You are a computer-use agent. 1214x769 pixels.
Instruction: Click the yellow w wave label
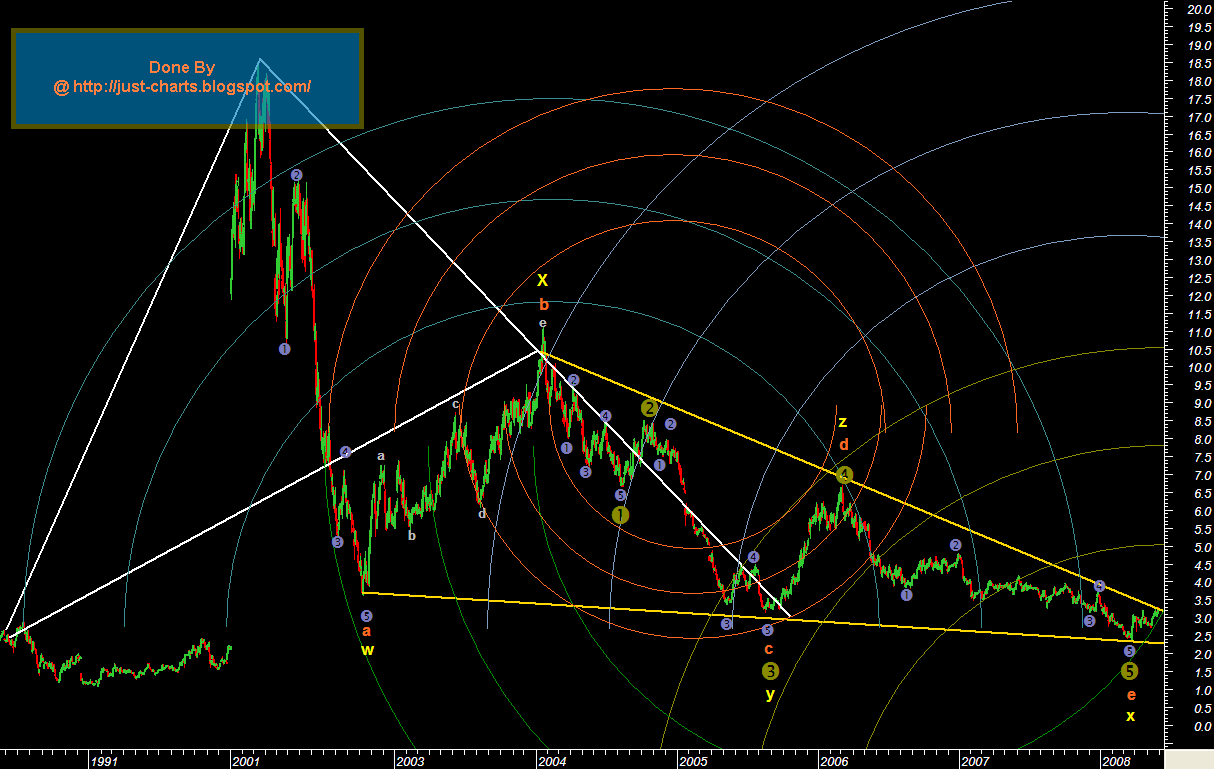[x=367, y=650]
